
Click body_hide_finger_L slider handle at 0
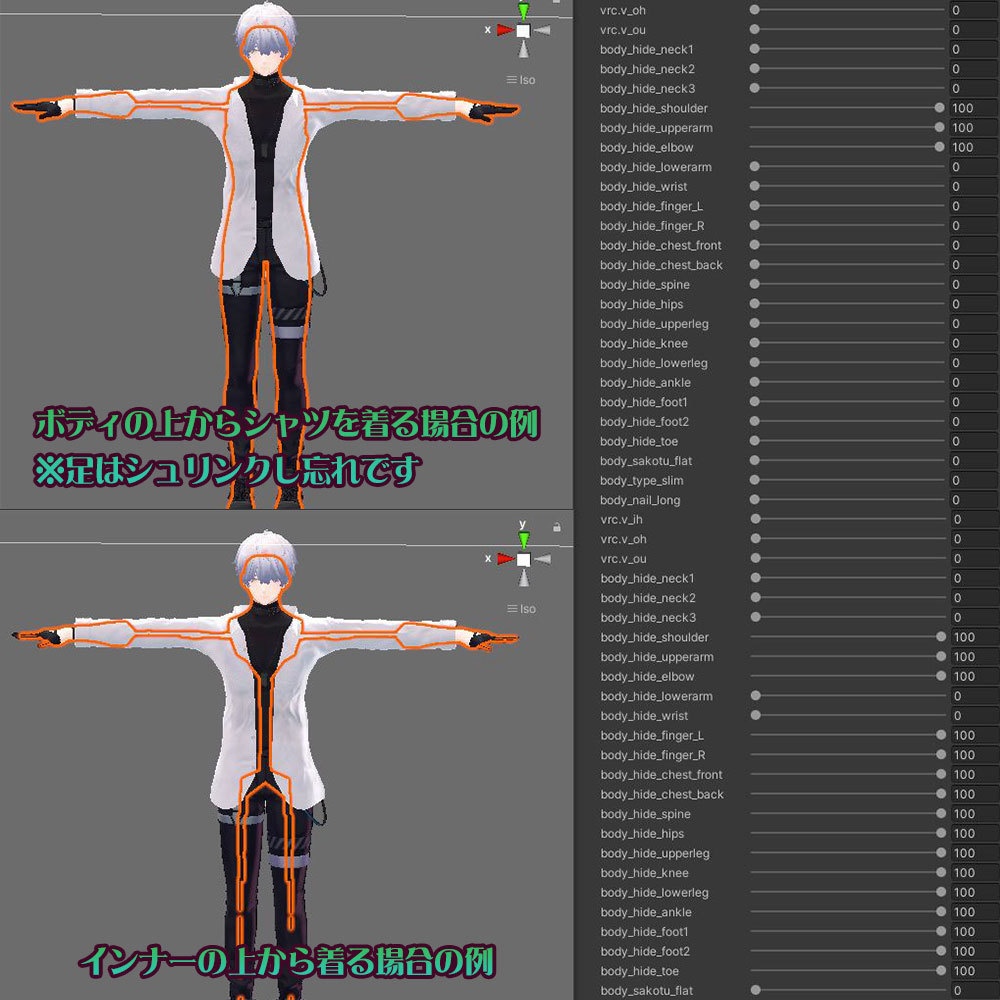coord(754,205)
